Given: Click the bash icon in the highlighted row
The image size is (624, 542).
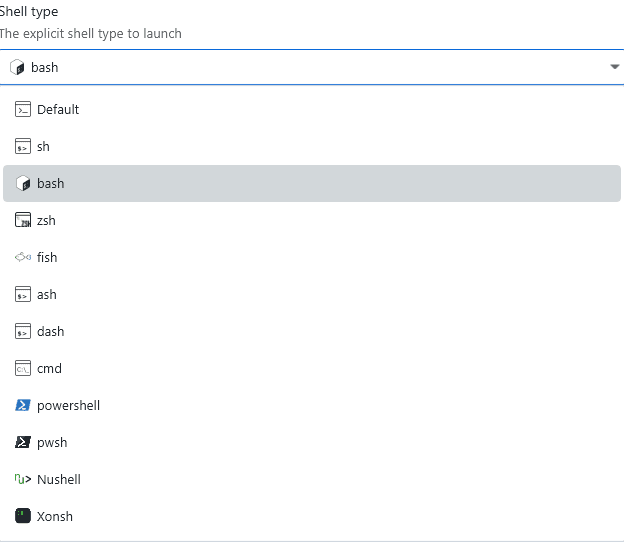Looking at the screenshot, I should coord(23,184).
